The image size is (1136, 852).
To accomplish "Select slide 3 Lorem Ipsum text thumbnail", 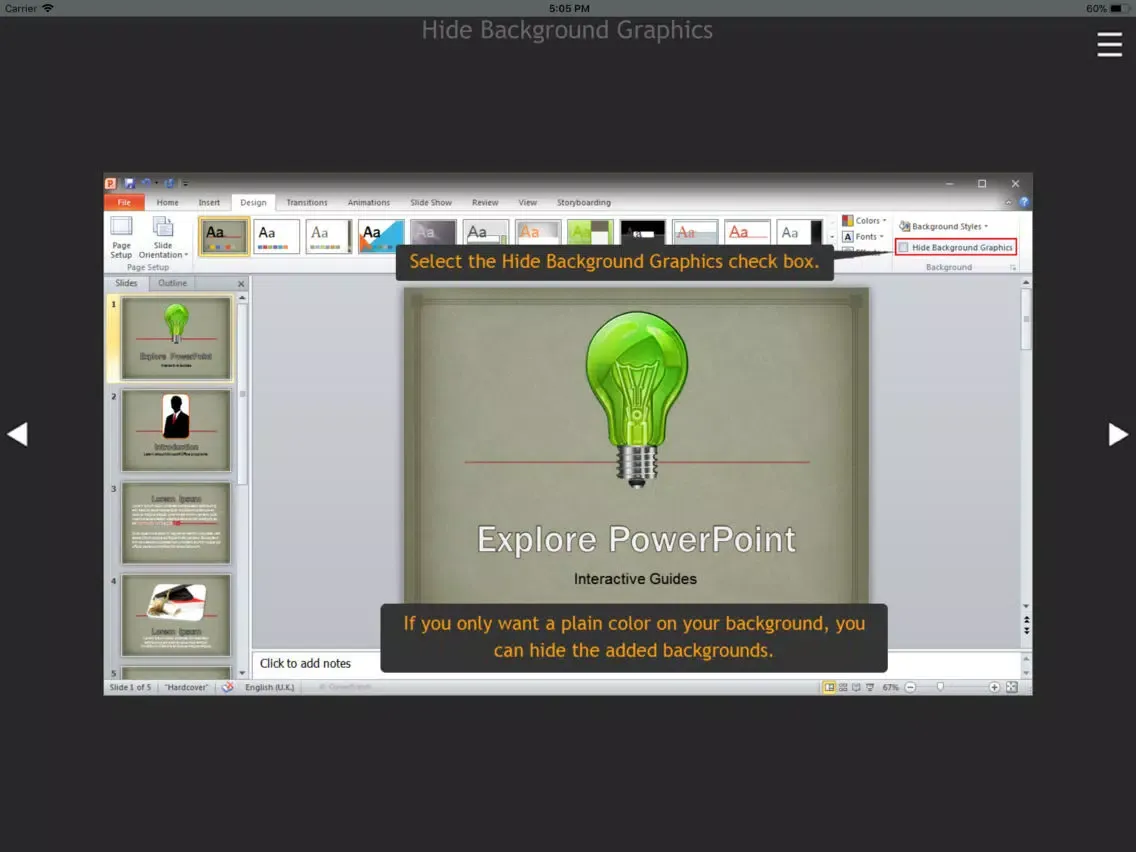I will click(x=176, y=522).
